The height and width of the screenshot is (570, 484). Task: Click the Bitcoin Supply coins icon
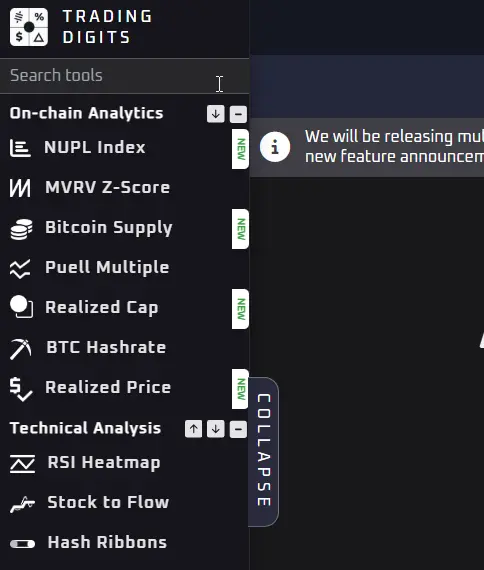point(21,229)
